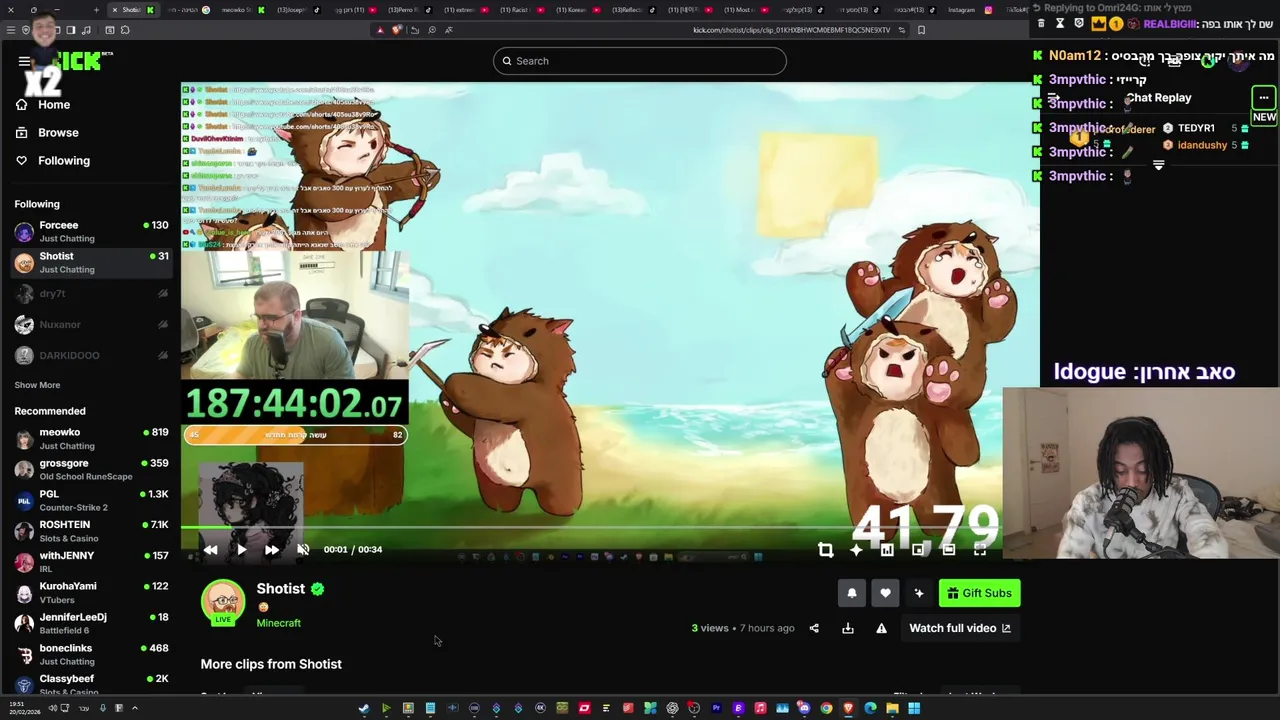The width and height of the screenshot is (1280, 720).
Task: Click Watch full video link
Action: [959, 628]
